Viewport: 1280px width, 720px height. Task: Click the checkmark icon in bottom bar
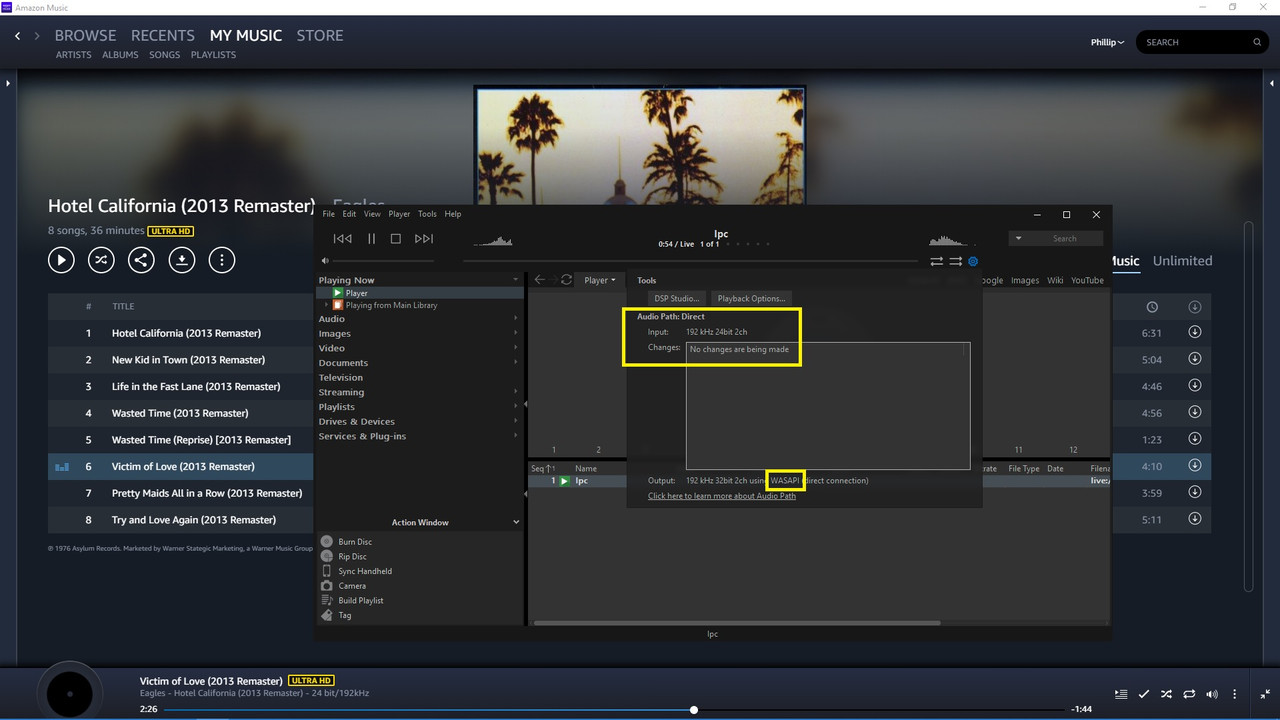coord(1143,694)
